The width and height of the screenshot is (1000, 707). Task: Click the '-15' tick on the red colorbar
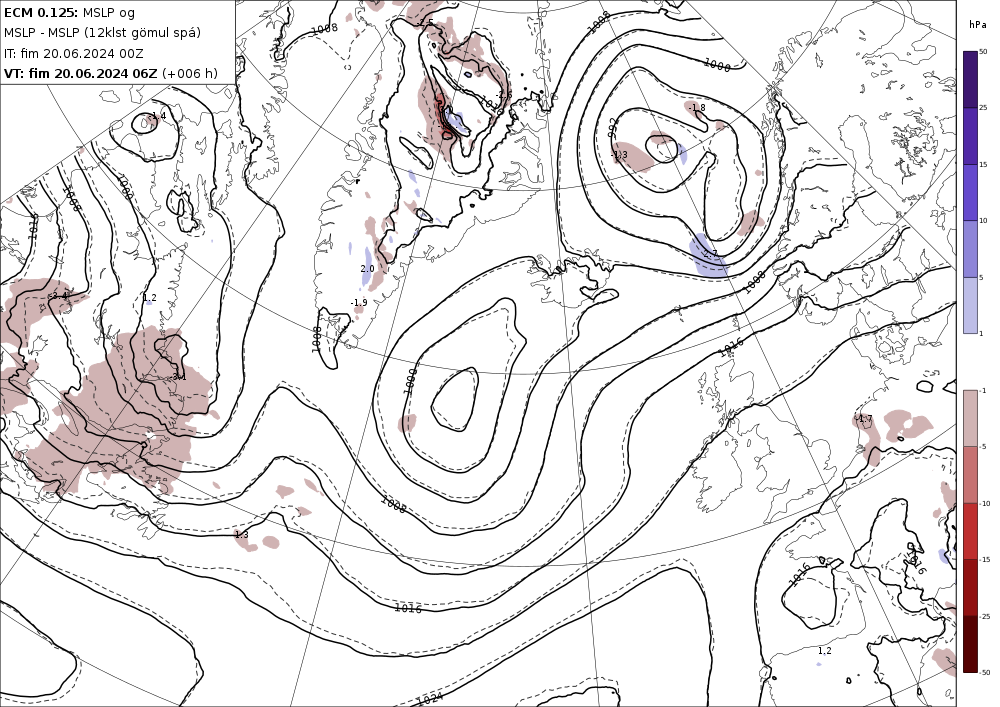click(x=985, y=559)
